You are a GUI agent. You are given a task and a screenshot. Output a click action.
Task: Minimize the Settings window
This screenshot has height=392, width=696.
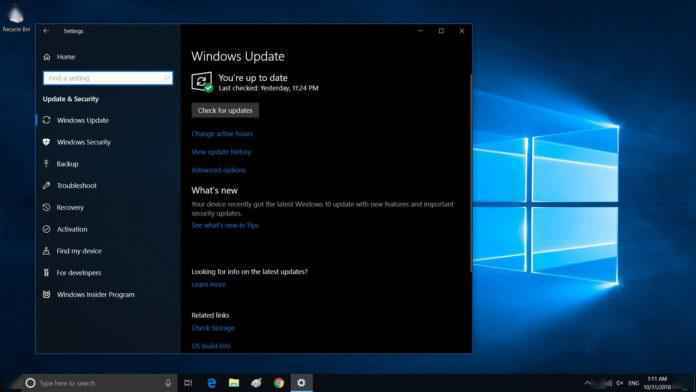[420, 31]
